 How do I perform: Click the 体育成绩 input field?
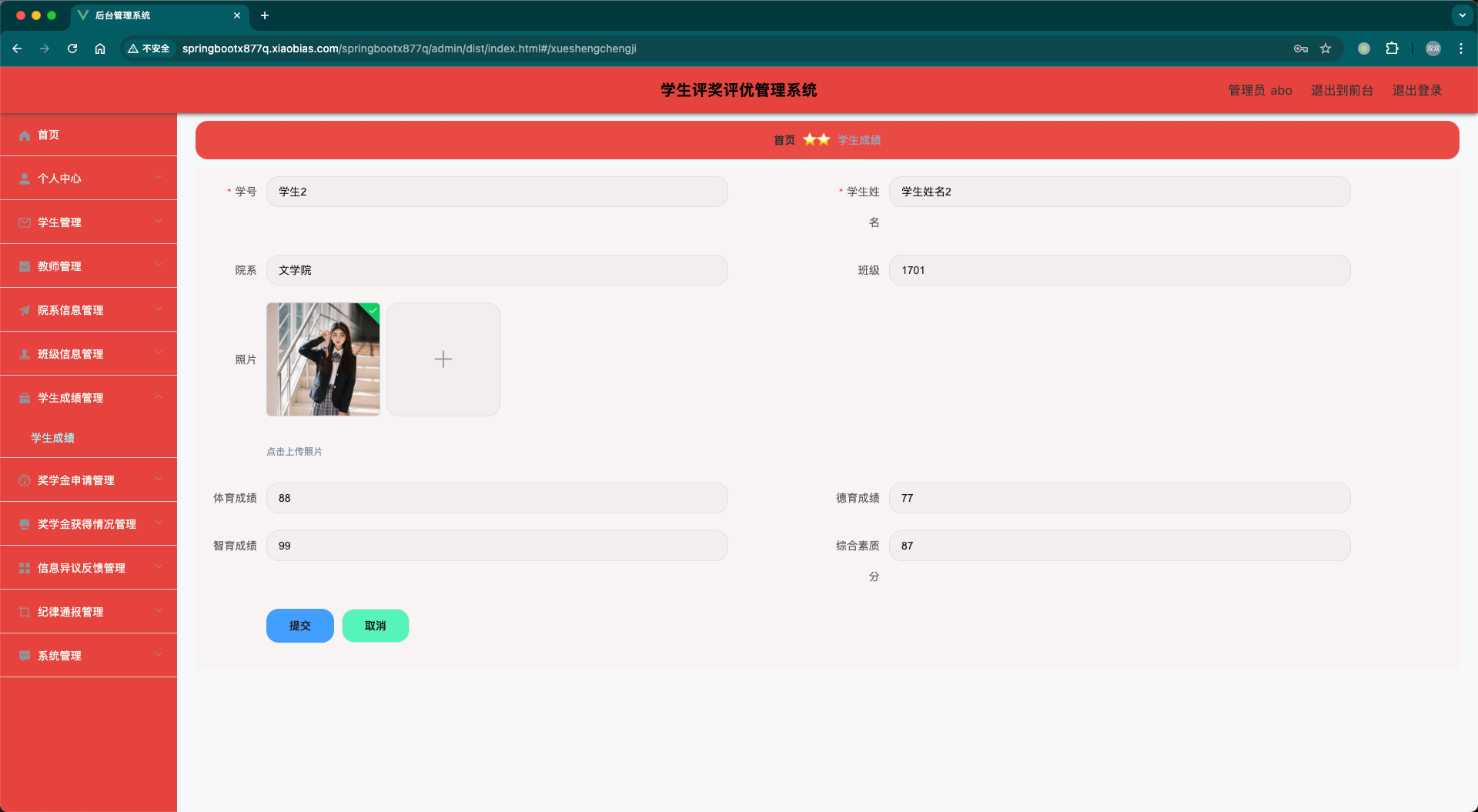coord(497,498)
